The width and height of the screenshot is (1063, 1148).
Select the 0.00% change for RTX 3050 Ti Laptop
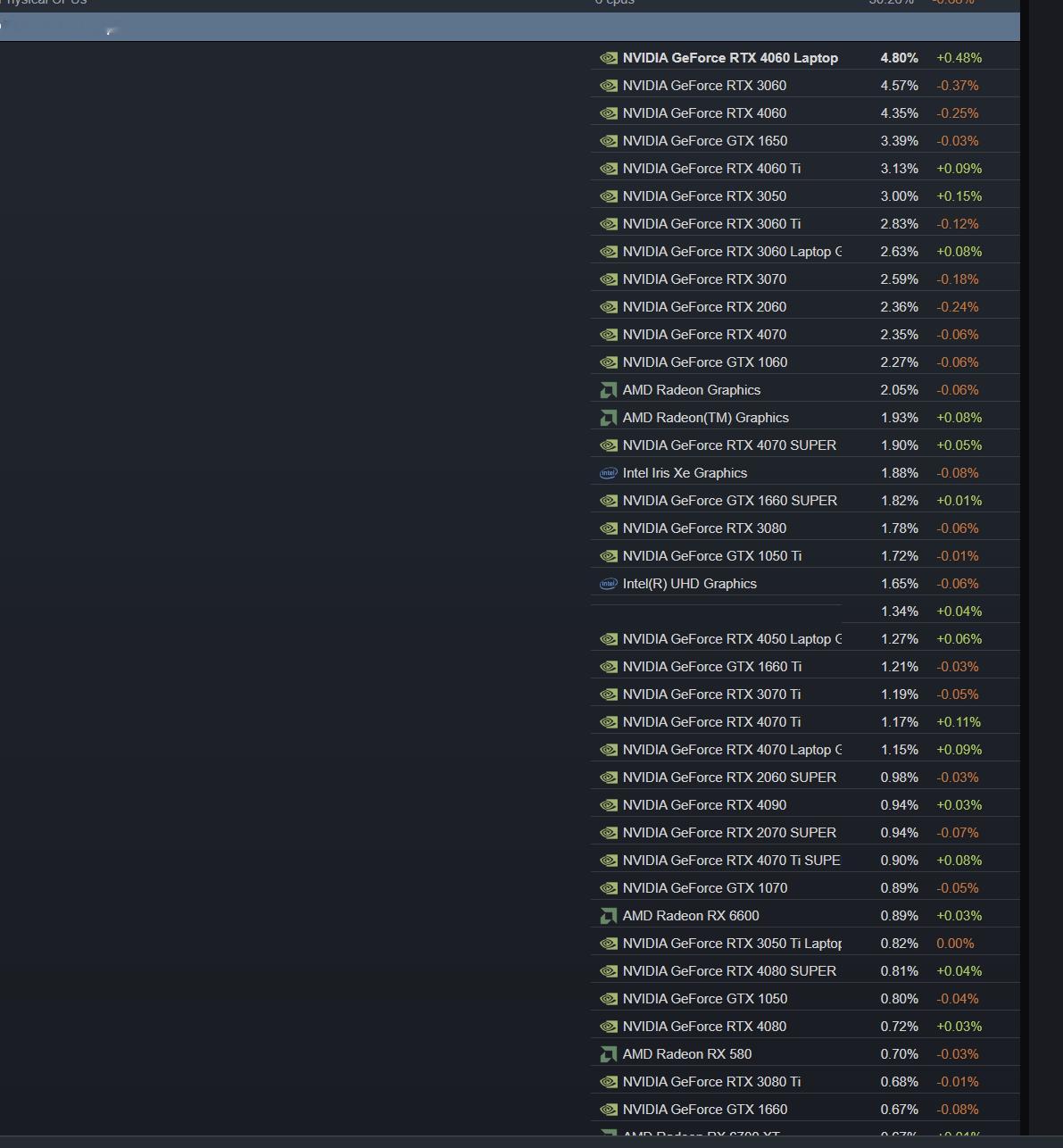(955, 944)
